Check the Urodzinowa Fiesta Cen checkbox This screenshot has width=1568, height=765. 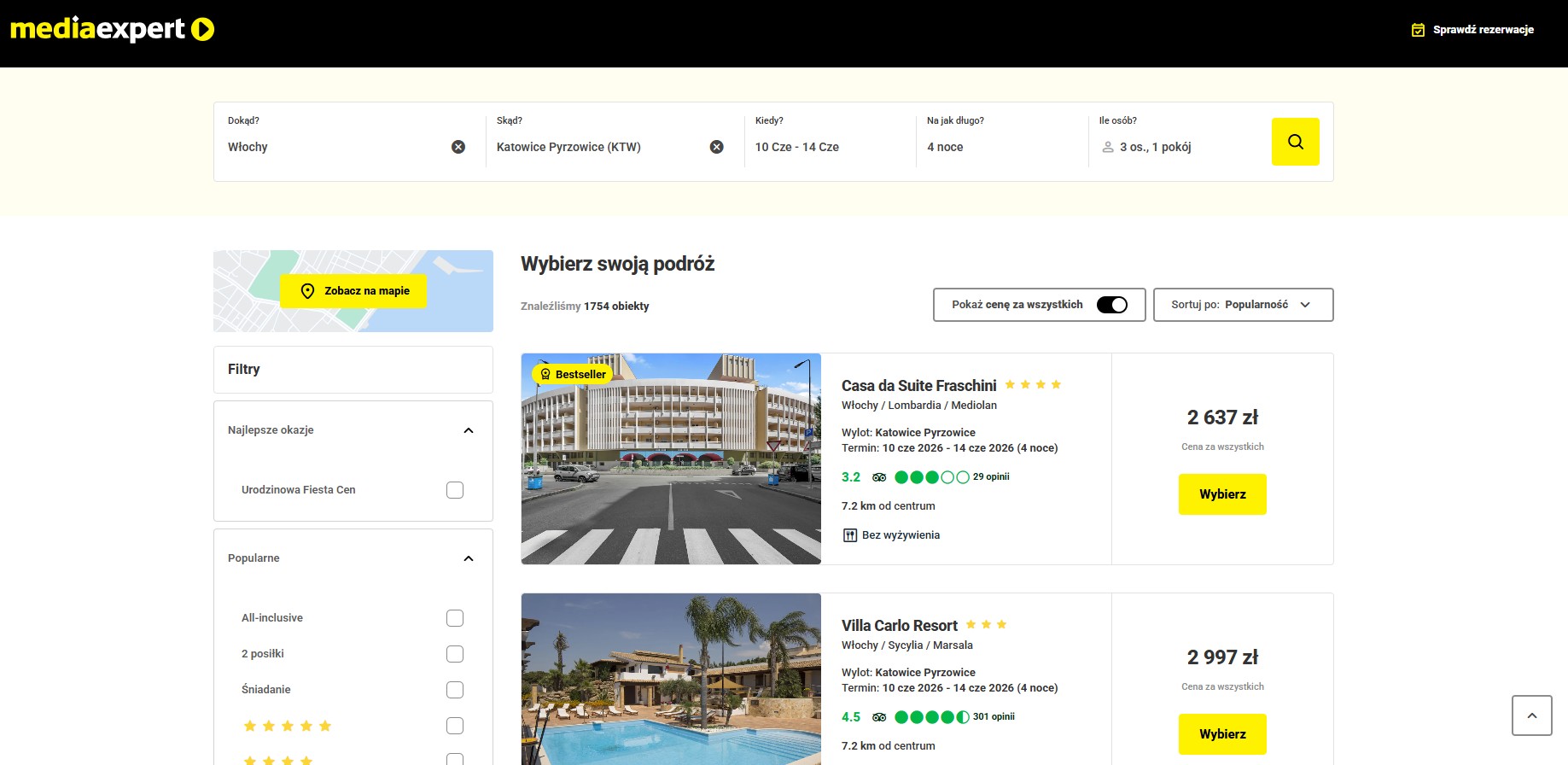click(455, 490)
